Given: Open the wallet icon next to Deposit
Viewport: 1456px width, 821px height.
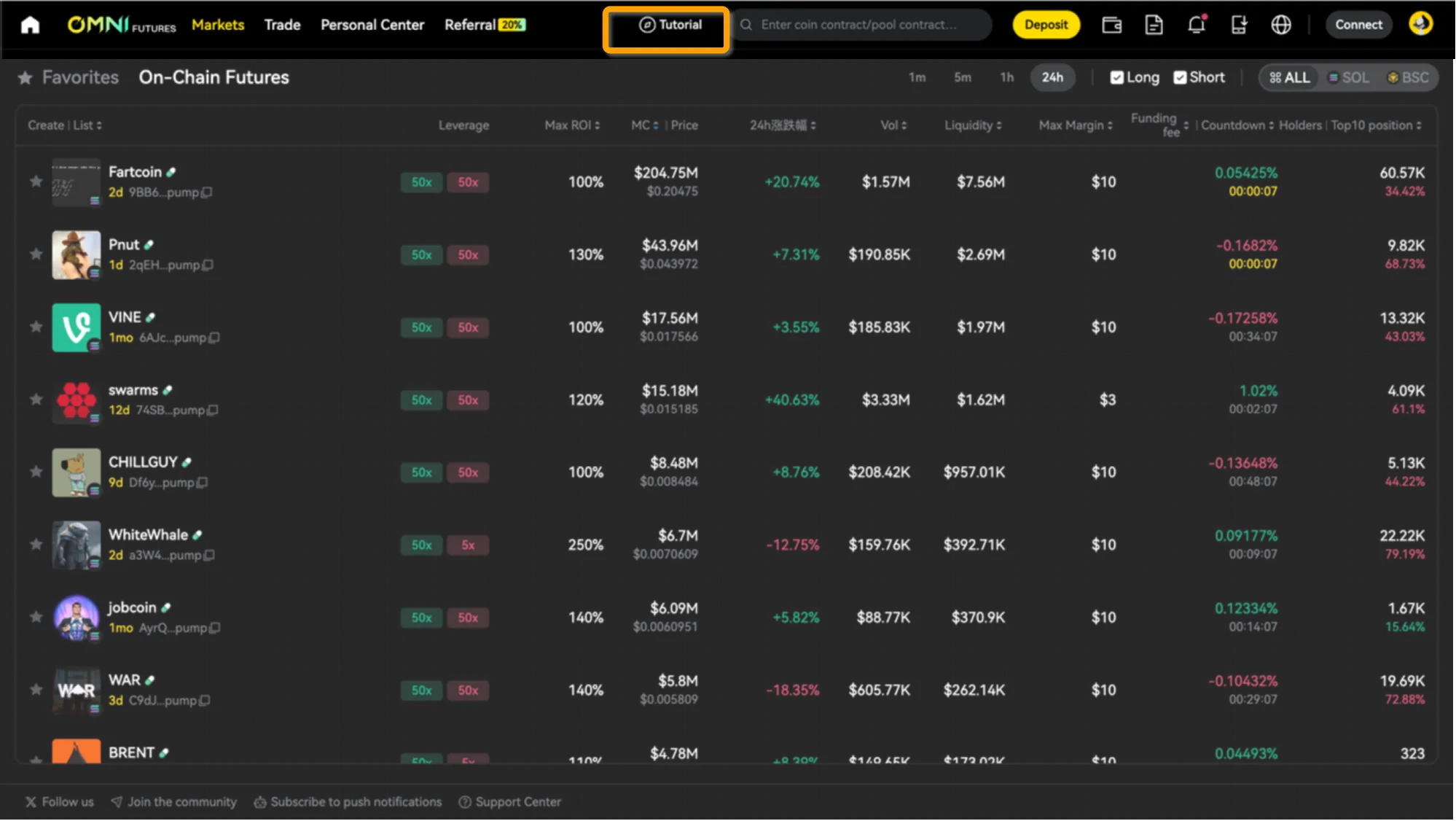Looking at the screenshot, I should (x=1111, y=25).
